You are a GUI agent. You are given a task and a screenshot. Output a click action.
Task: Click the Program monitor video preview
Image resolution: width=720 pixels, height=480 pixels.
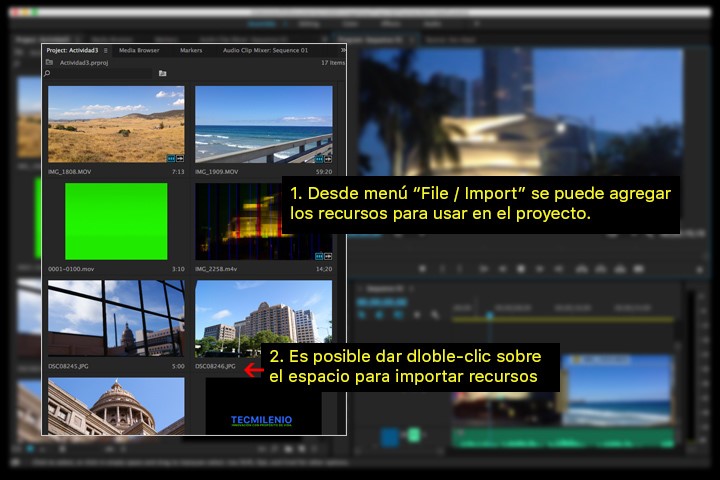coord(521,113)
